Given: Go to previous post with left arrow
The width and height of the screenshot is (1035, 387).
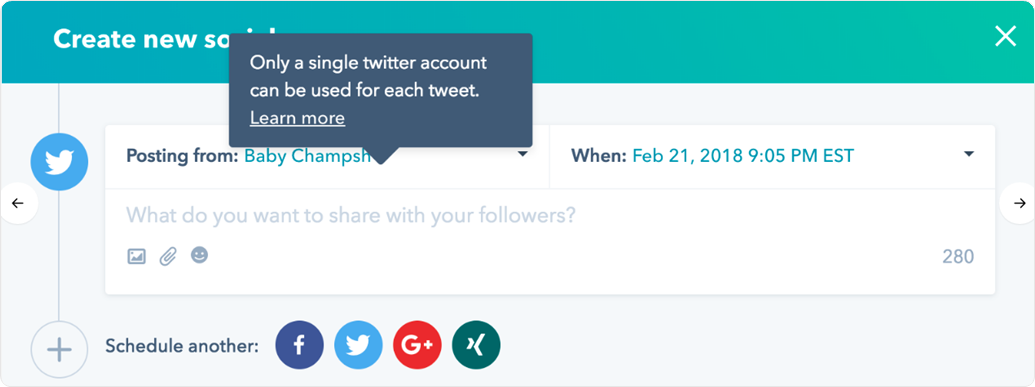Looking at the screenshot, I should coord(18,203).
